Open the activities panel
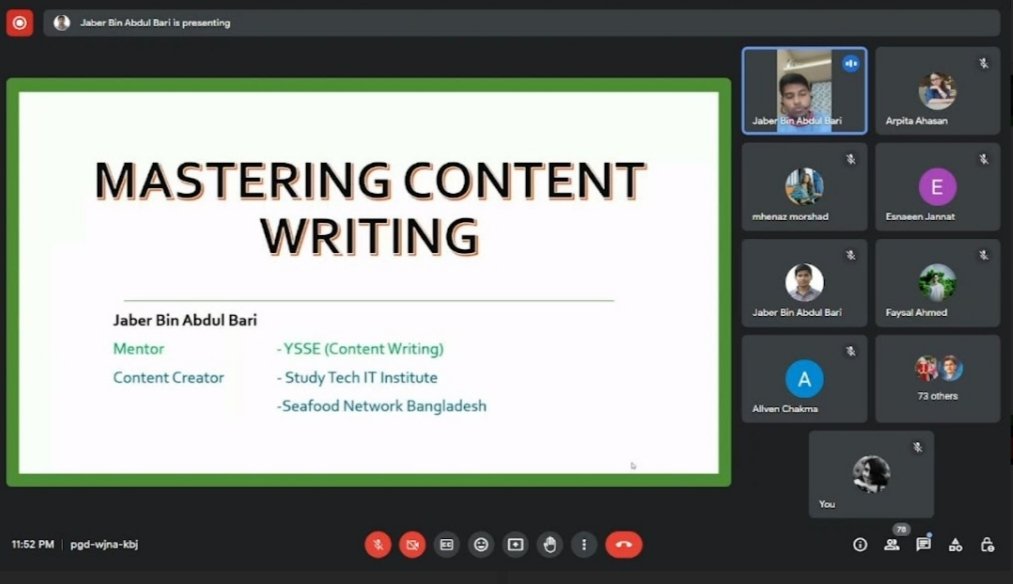The image size is (1013, 584). [955, 545]
